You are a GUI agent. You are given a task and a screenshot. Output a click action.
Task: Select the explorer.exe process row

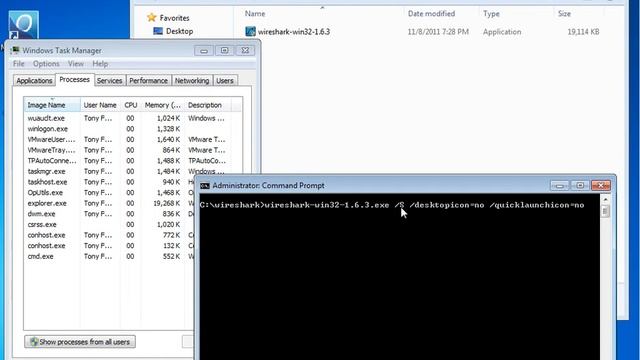pyautogui.click(x=109, y=203)
